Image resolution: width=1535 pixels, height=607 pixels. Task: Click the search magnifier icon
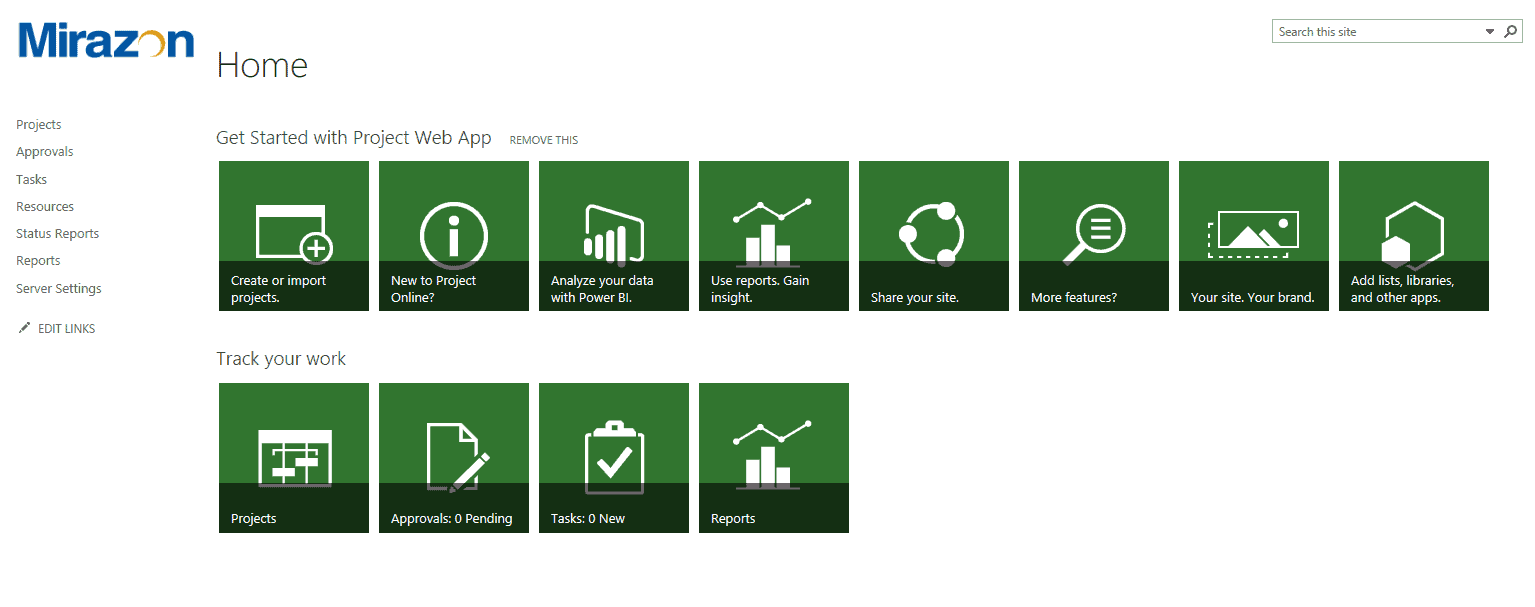pos(1511,32)
